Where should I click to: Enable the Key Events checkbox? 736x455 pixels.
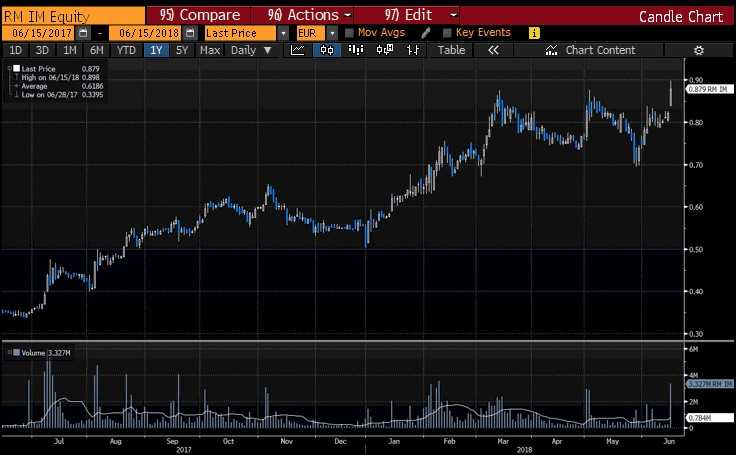point(447,33)
